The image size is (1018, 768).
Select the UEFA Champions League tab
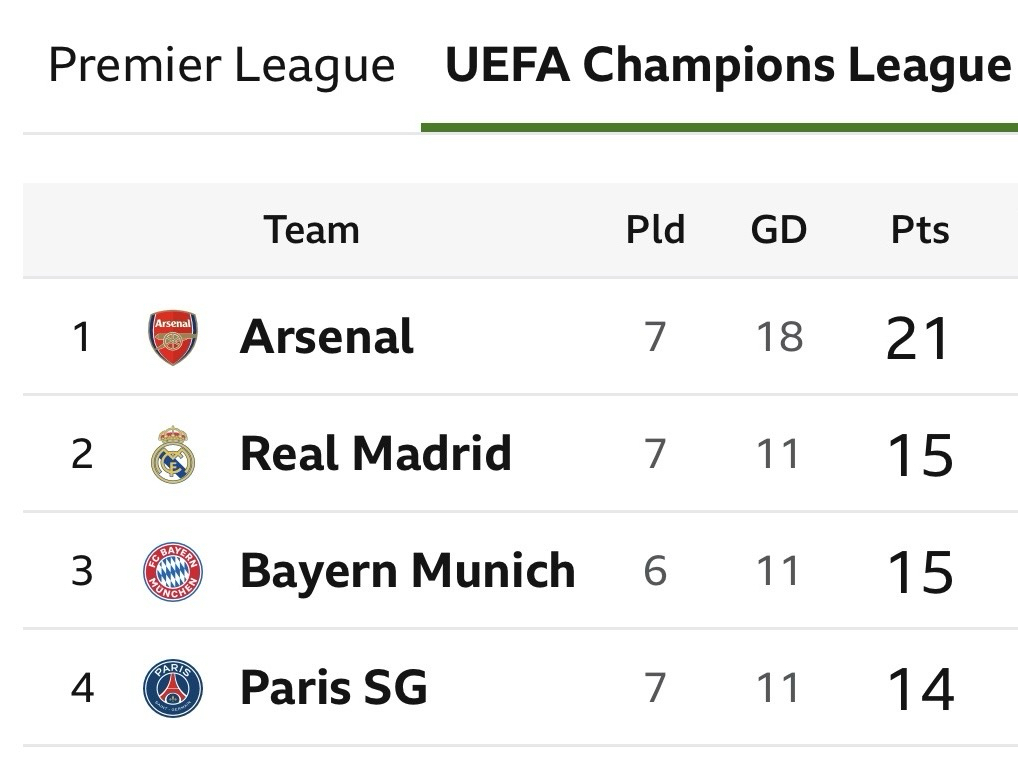728,66
